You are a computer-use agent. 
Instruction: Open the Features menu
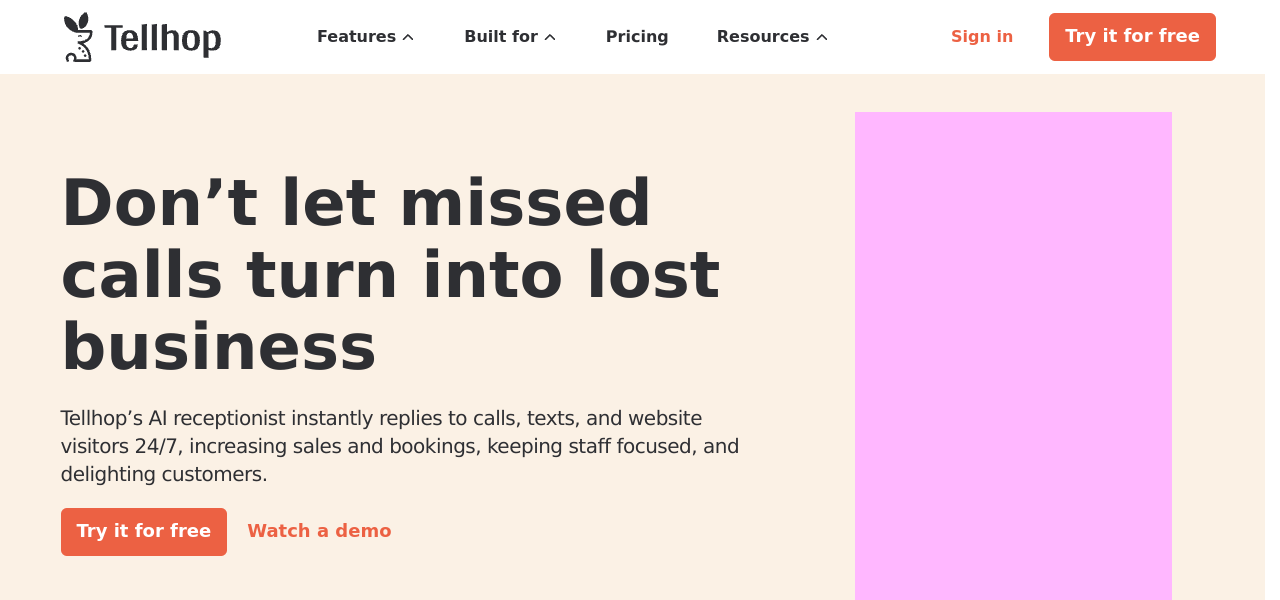356,37
